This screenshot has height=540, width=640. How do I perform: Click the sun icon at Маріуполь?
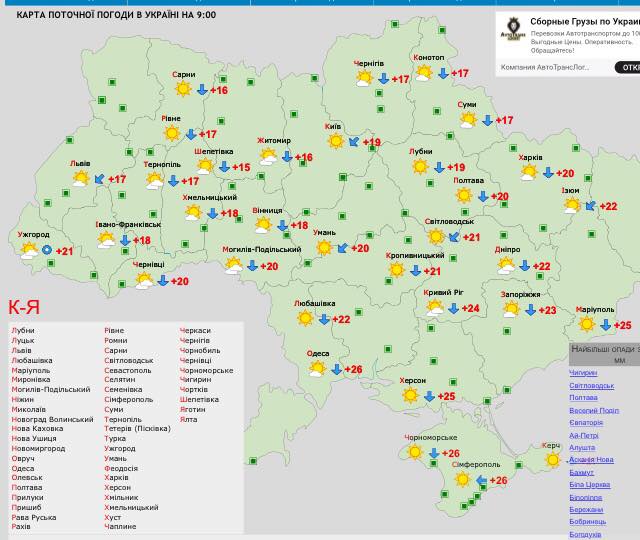588,324
